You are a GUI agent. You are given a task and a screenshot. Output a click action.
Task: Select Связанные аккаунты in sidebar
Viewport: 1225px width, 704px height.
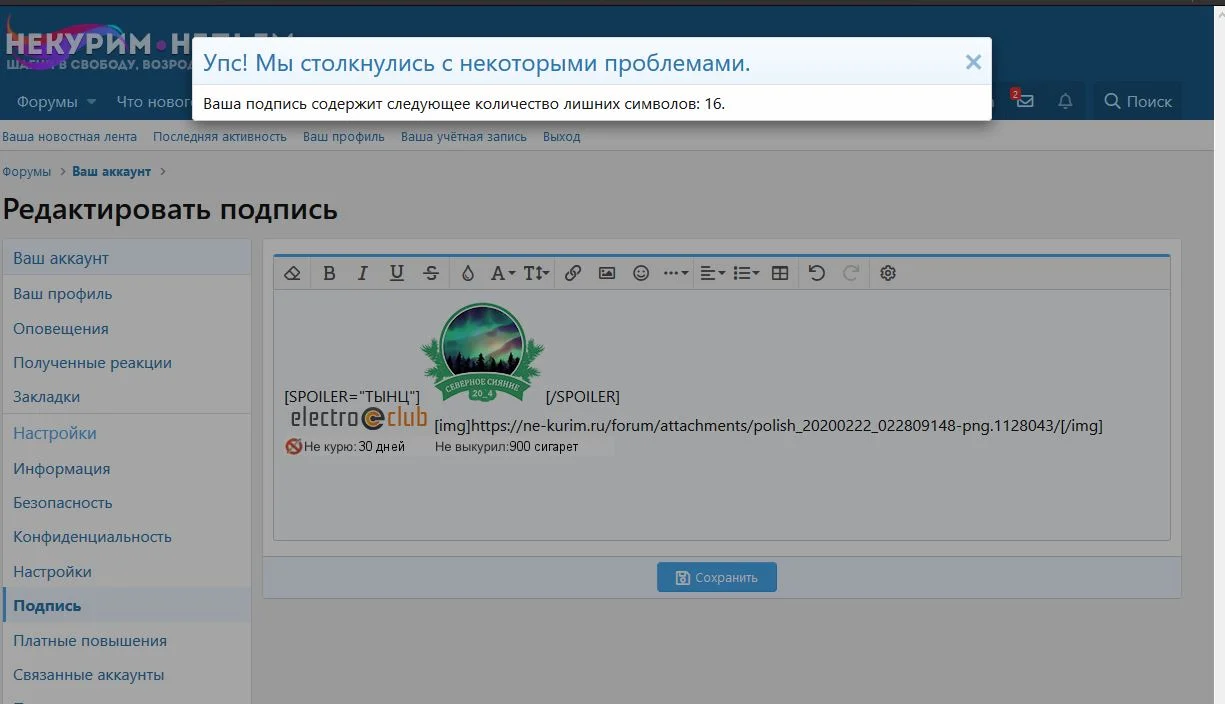click(x=127, y=675)
